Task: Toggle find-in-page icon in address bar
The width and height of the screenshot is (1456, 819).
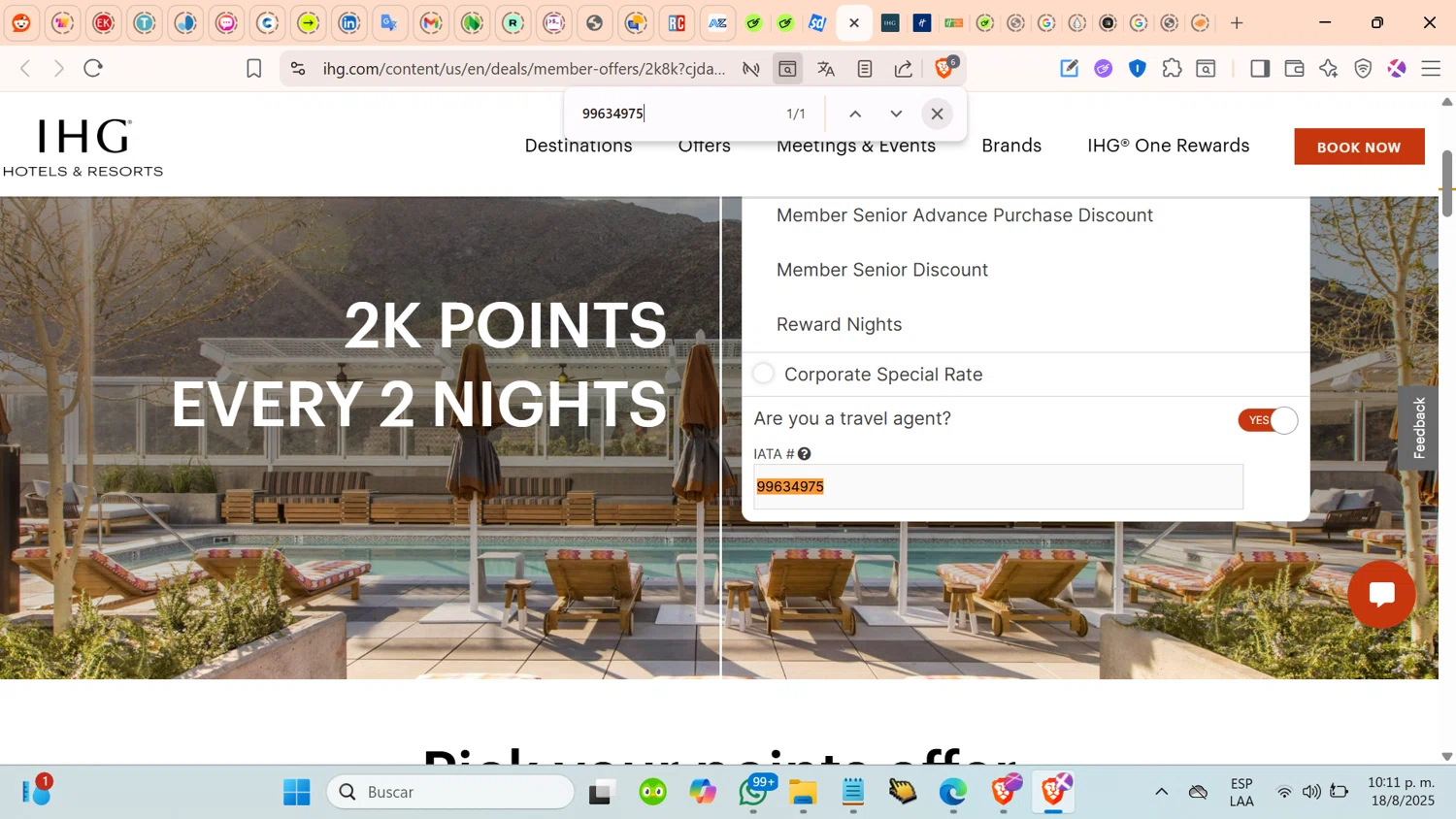Action: (787, 68)
